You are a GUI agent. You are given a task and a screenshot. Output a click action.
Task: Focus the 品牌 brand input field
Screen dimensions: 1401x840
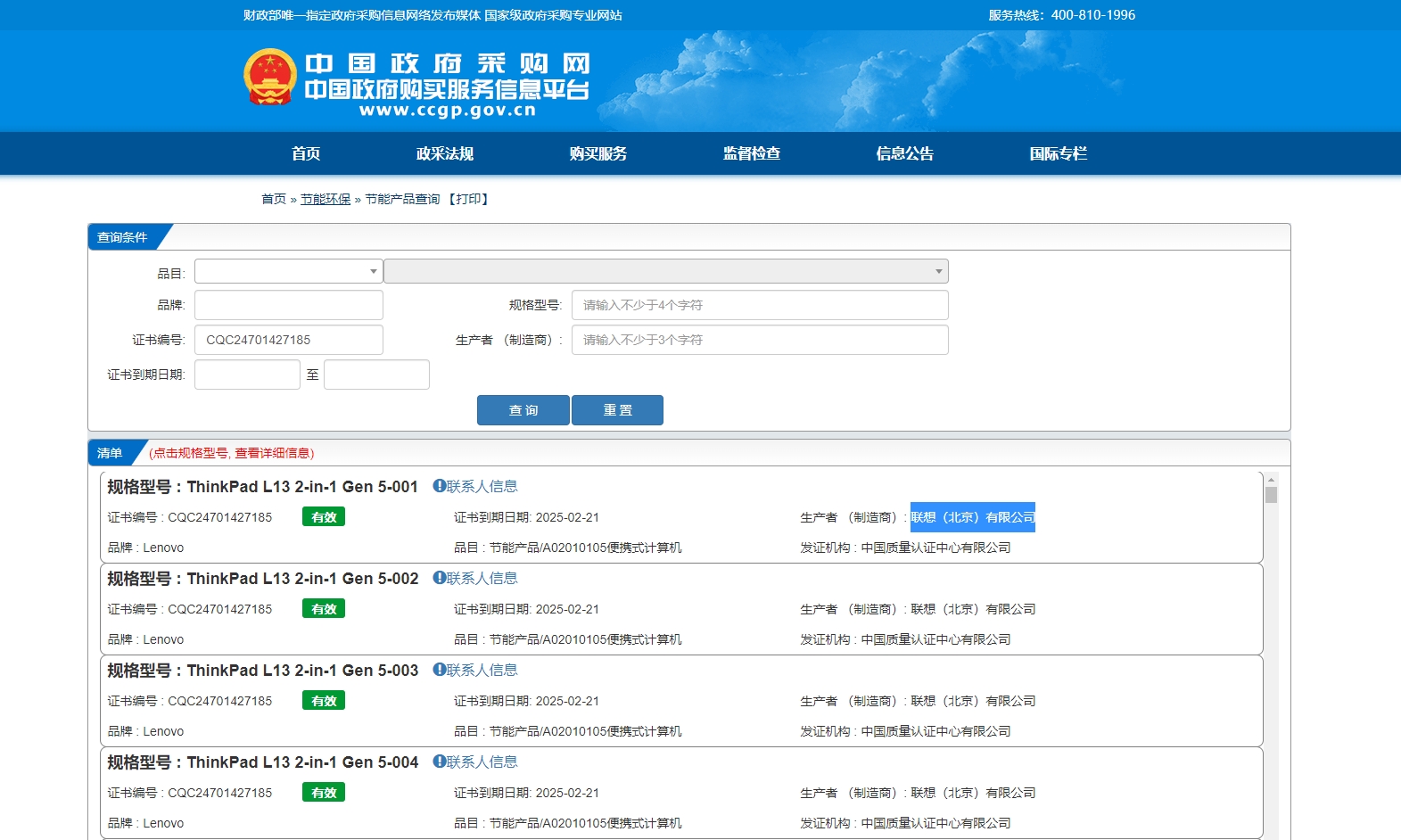[289, 305]
